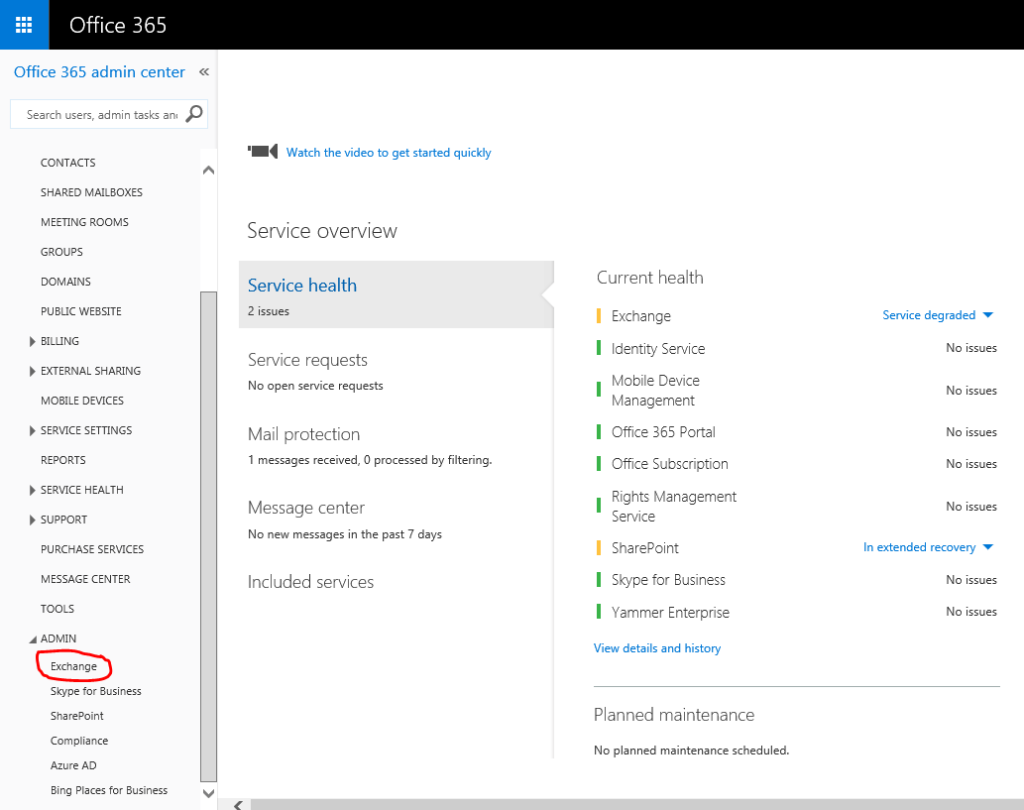
Task: Click navigation scrollbar down arrow
Action: coord(208,794)
